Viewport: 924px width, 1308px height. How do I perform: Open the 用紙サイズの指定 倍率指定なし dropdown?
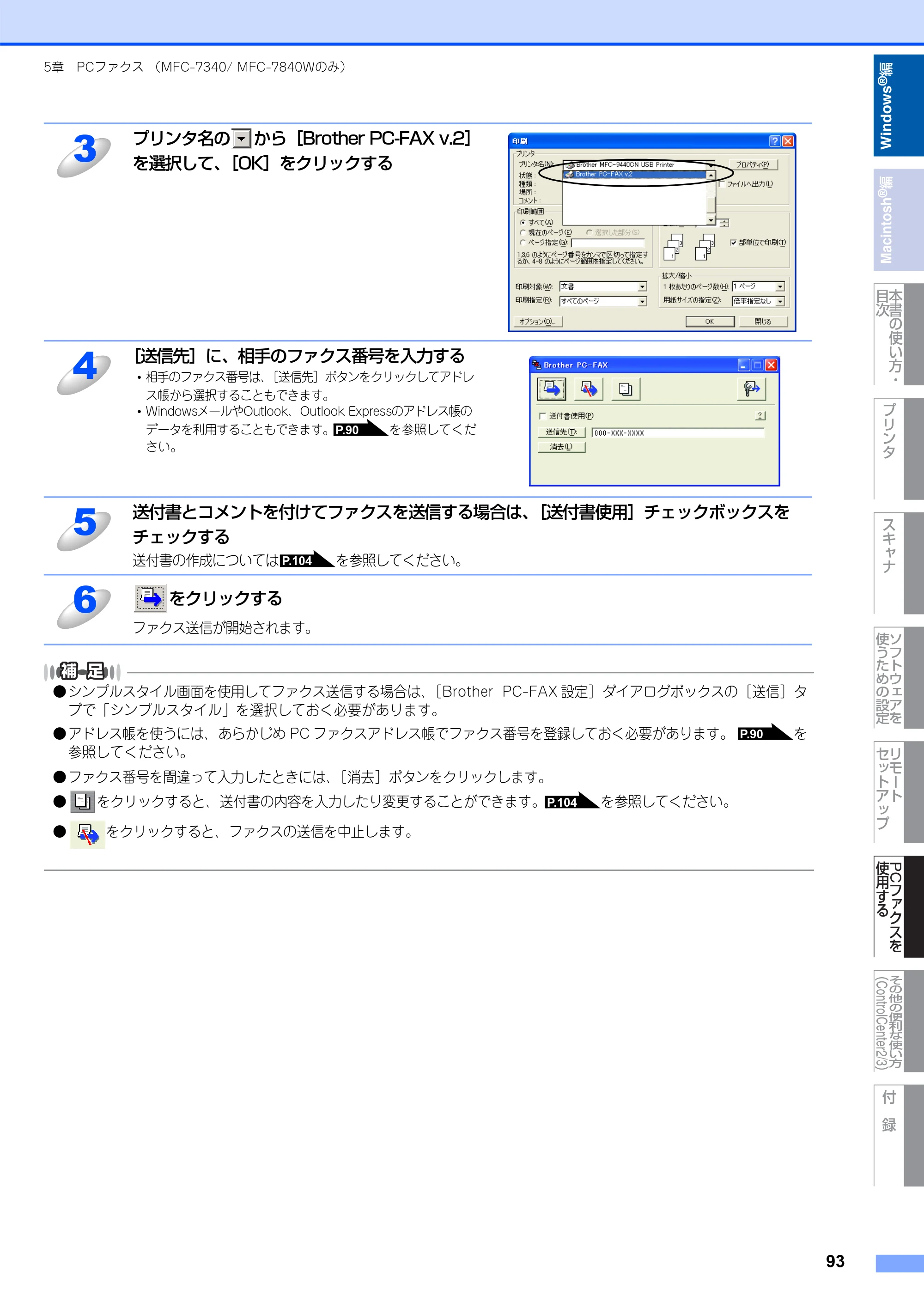click(x=758, y=301)
